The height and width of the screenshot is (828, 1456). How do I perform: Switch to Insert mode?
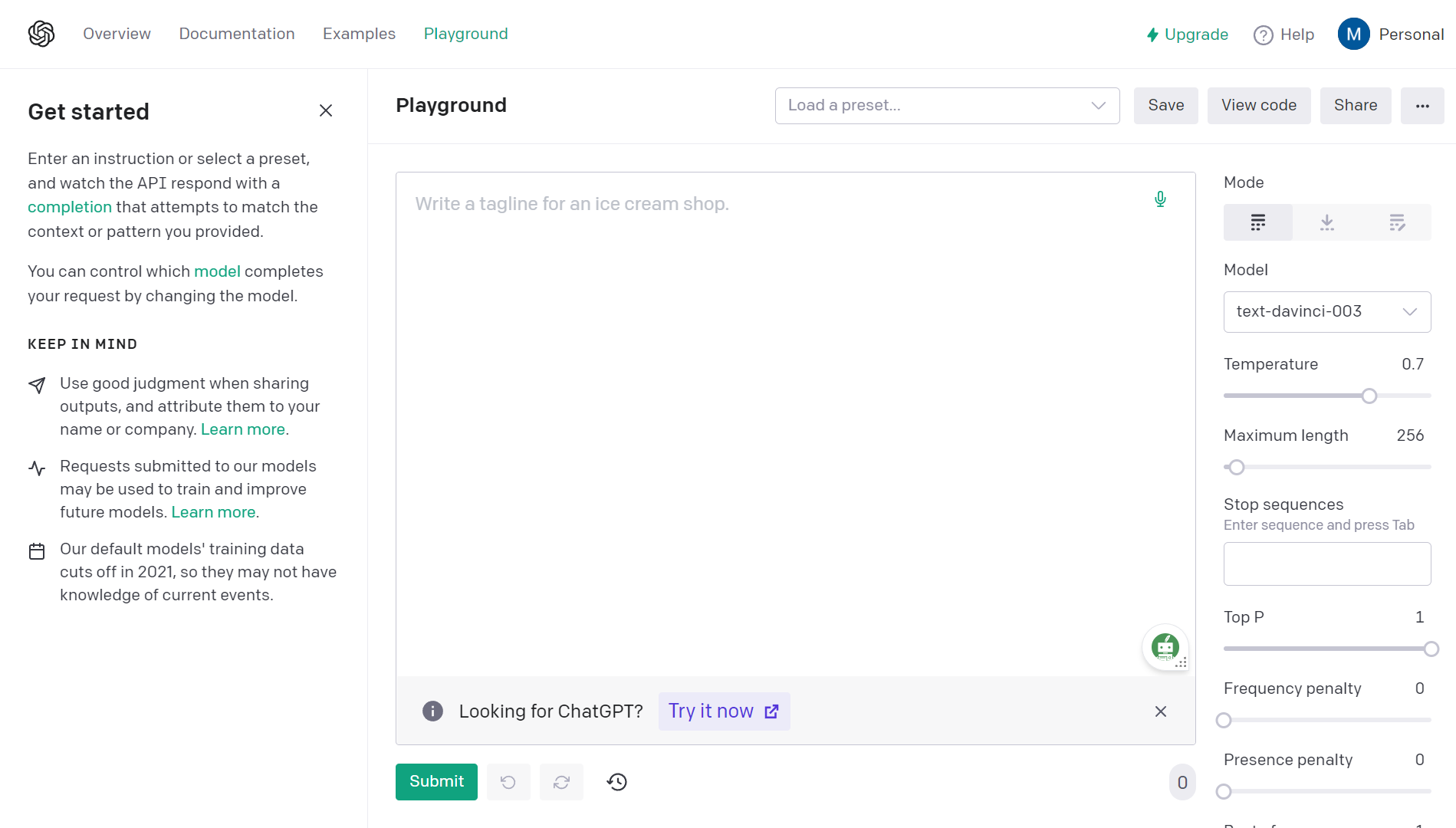(1327, 222)
